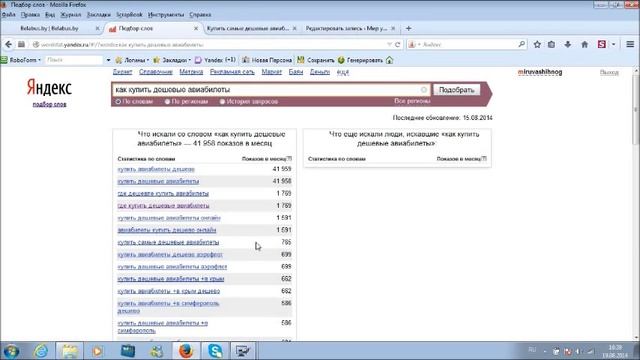Launch Internet Explorer from the taskbar

tap(41, 351)
